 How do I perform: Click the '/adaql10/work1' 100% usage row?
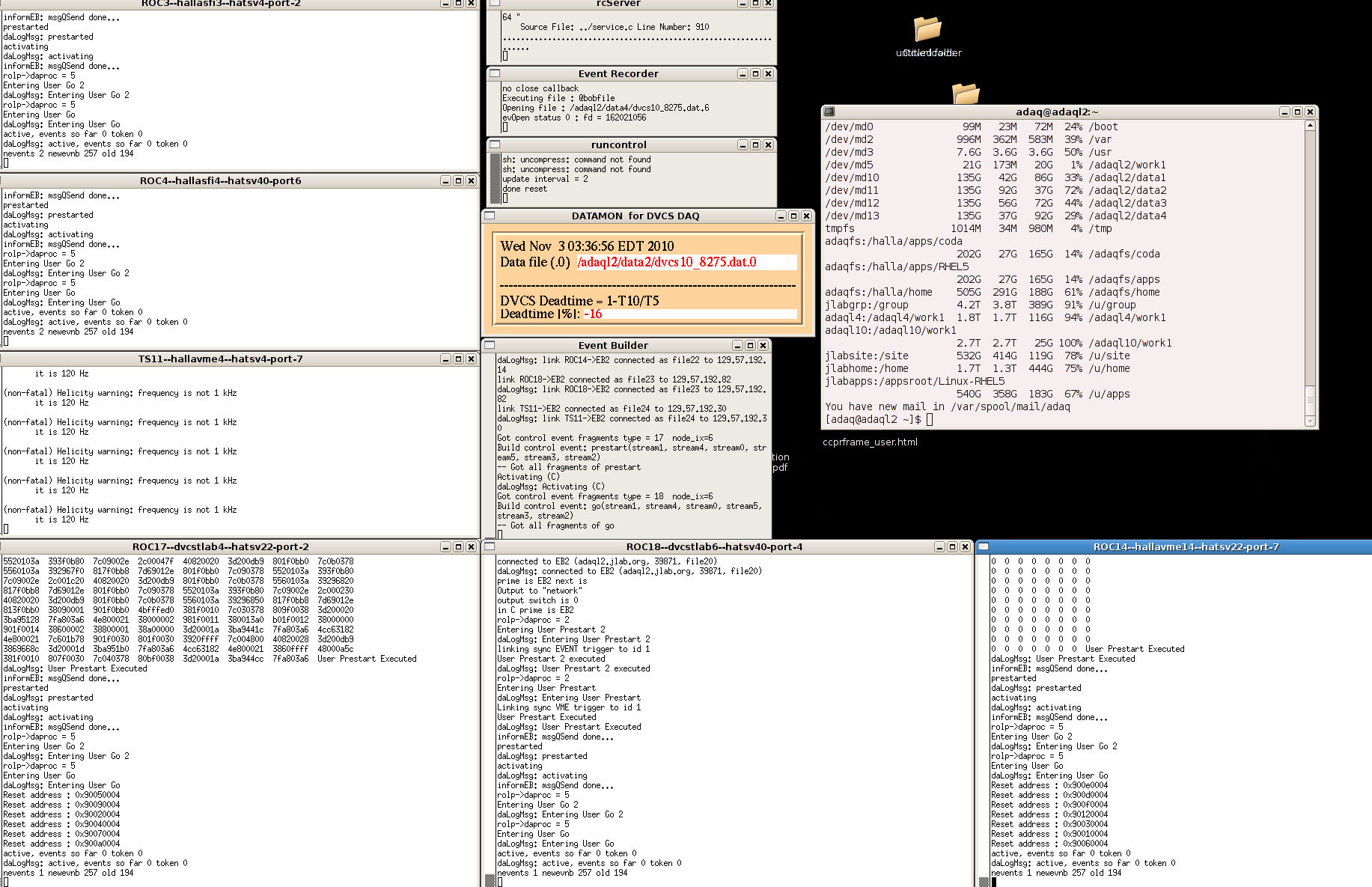pyautogui.click(x=1064, y=343)
